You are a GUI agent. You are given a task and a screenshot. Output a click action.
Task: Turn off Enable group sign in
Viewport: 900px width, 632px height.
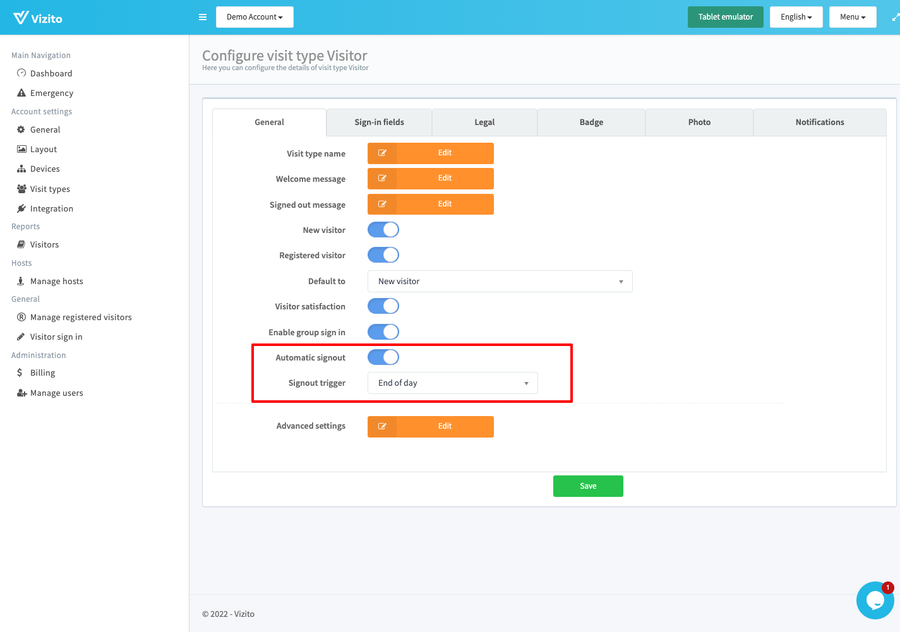383,332
